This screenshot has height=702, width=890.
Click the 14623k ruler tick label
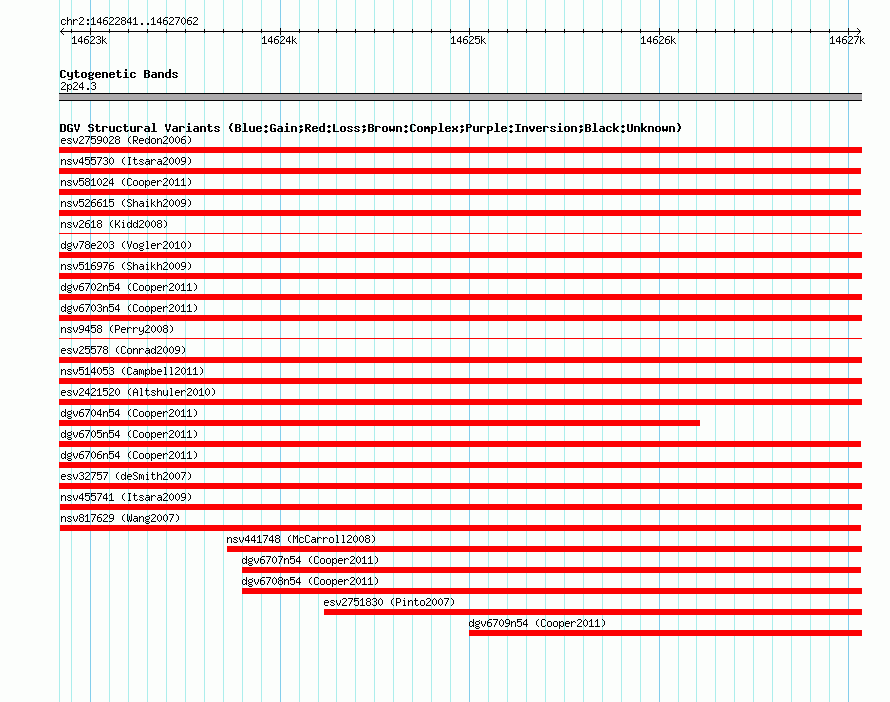point(89,40)
